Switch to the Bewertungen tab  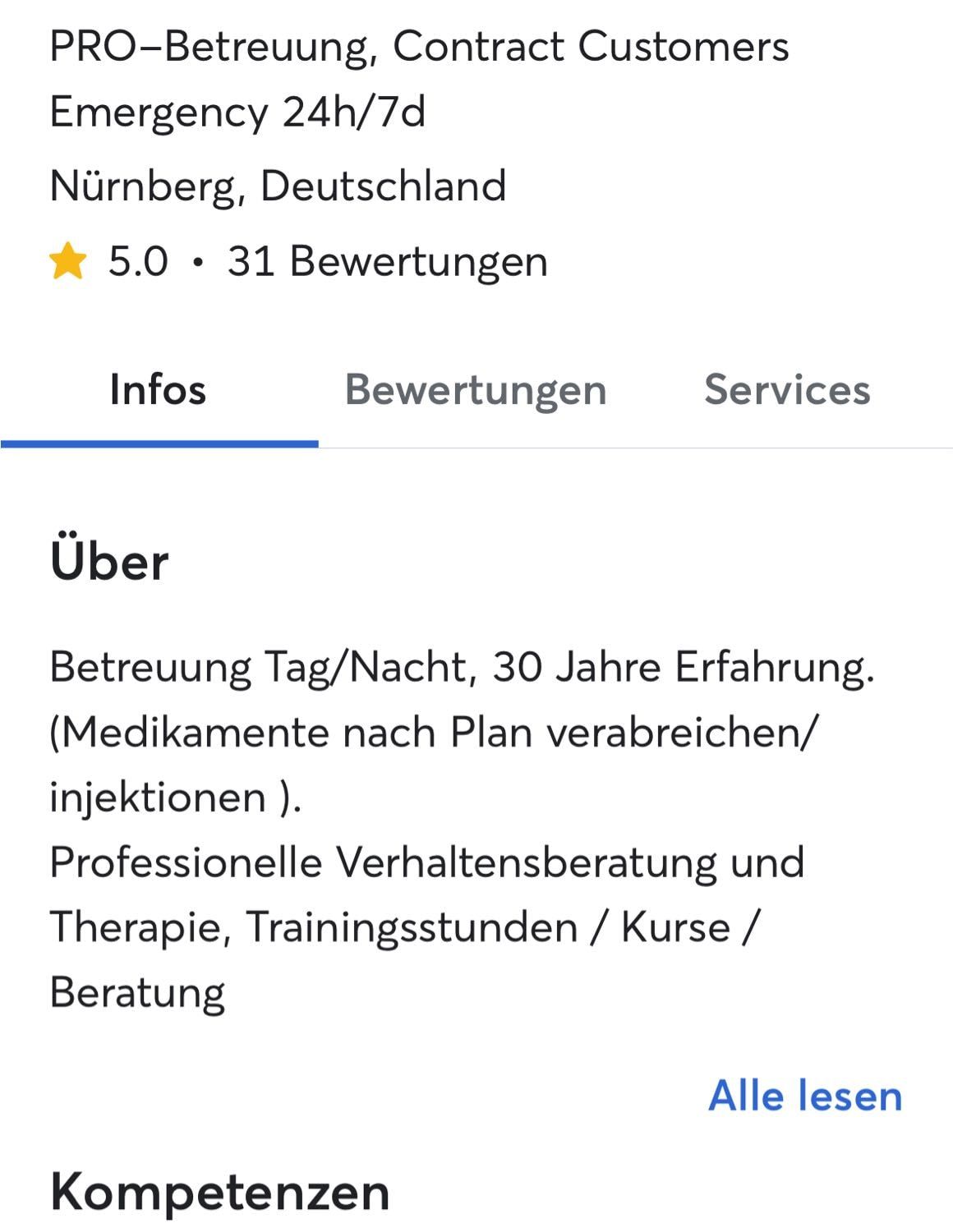pyautogui.click(x=476, y=389)
